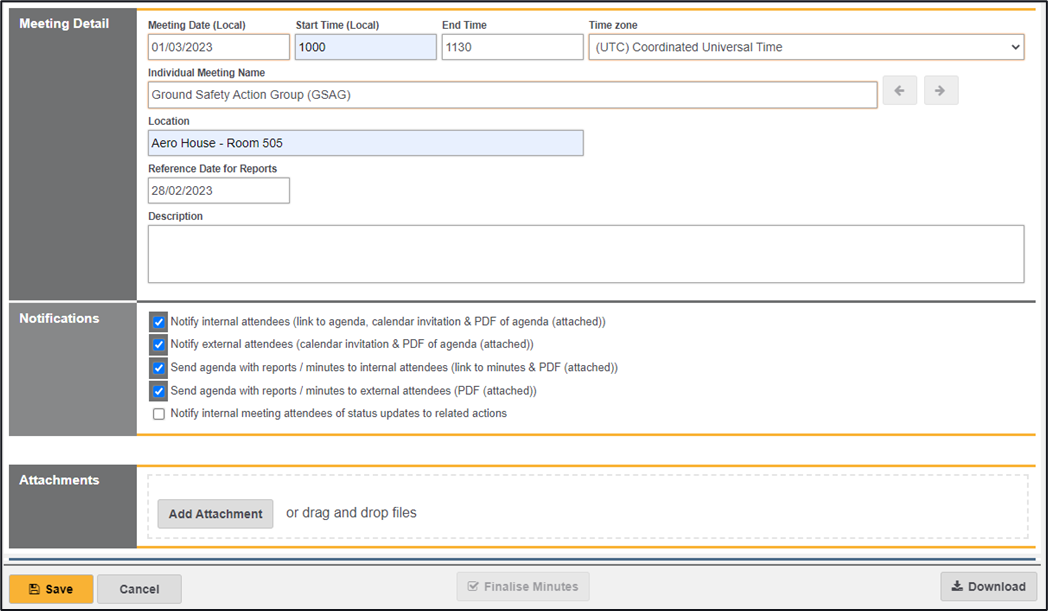Click the Cancel button
The image size is (1048, 611).
click(x=139, y=589)
